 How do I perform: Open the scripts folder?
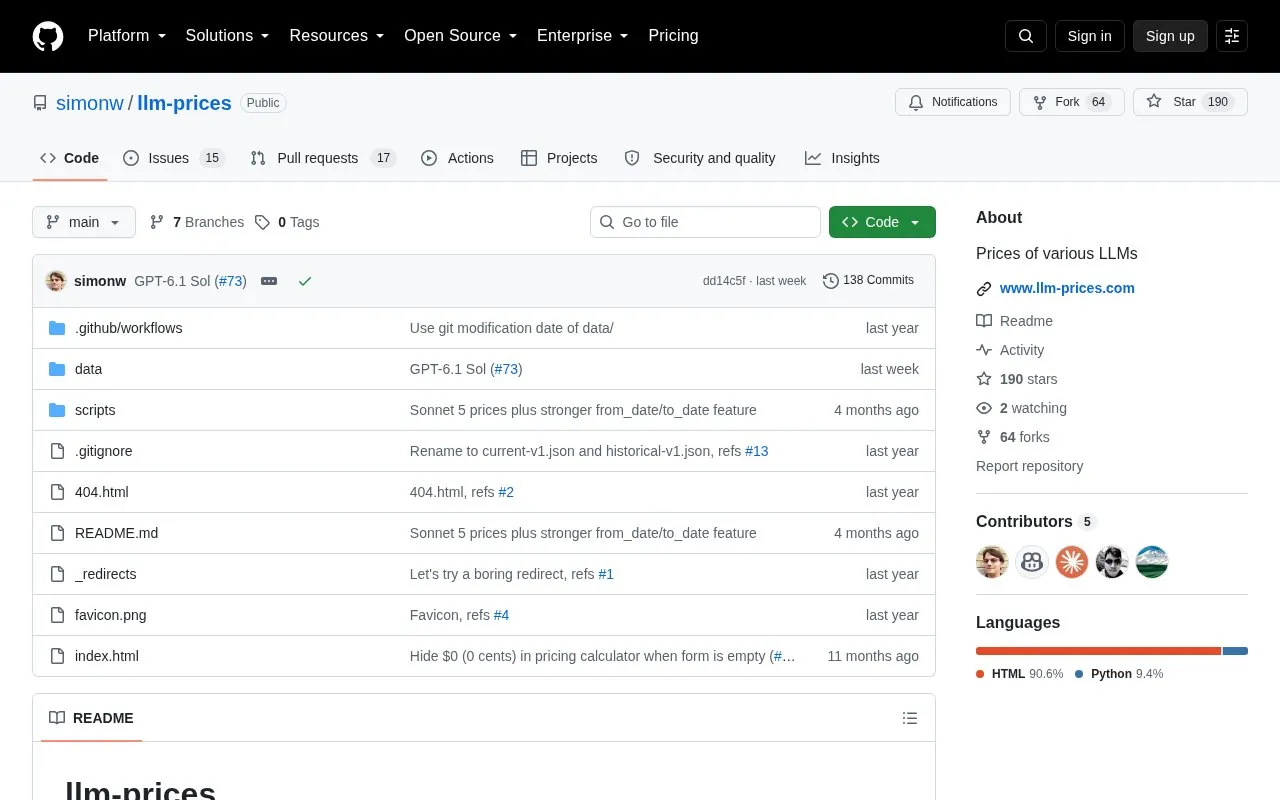[95, 410]
